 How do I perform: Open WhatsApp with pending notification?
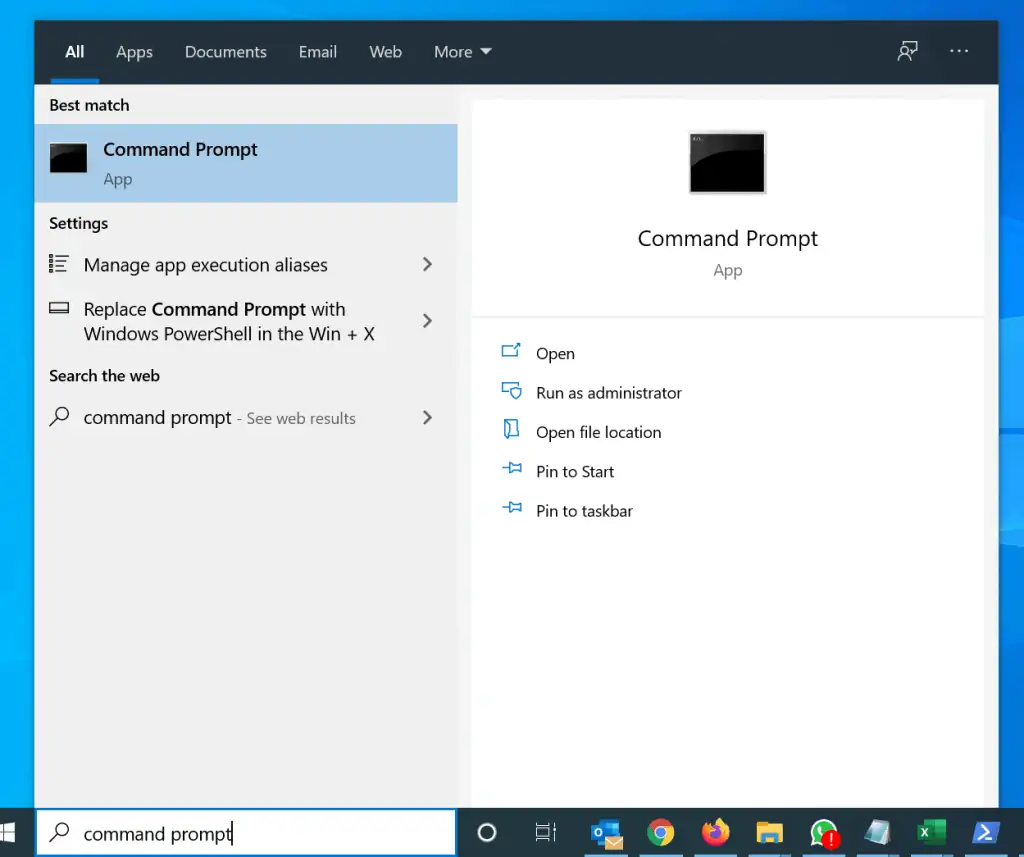(x=823, y=833)
